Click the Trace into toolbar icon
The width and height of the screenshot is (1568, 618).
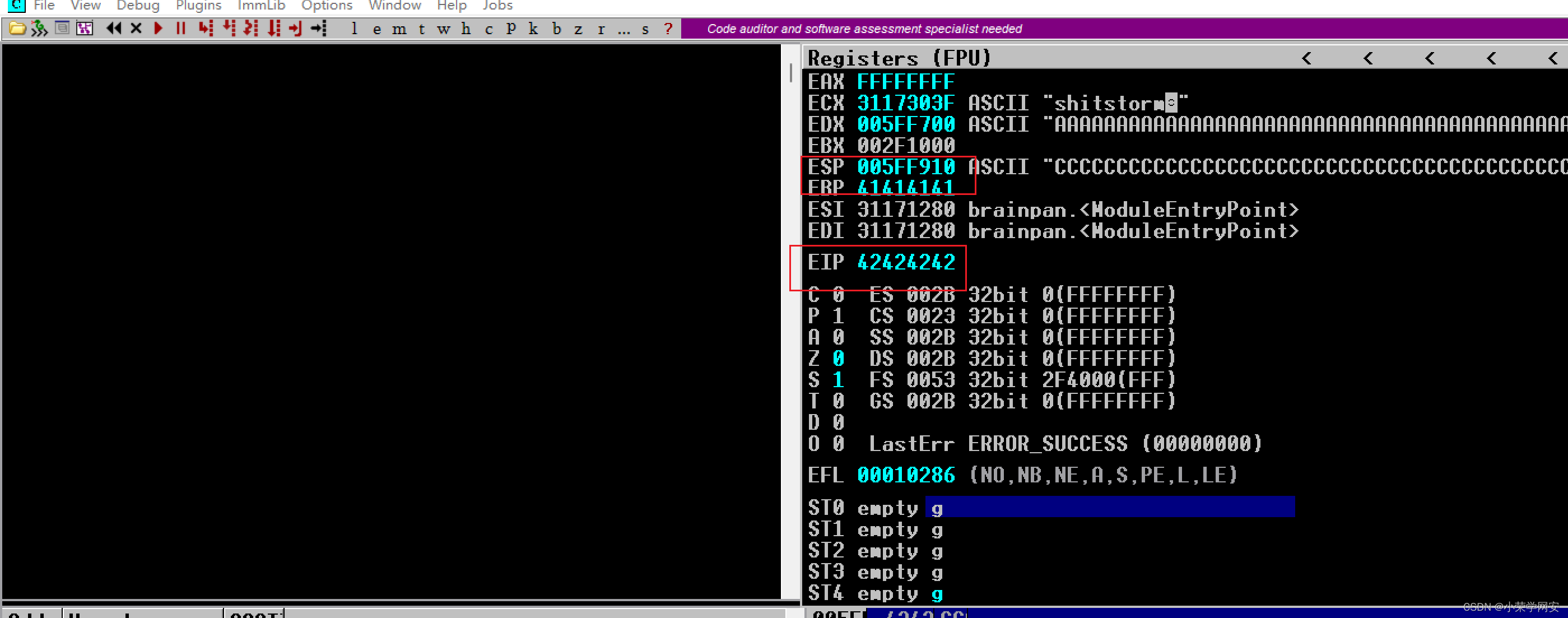[251, 28]
